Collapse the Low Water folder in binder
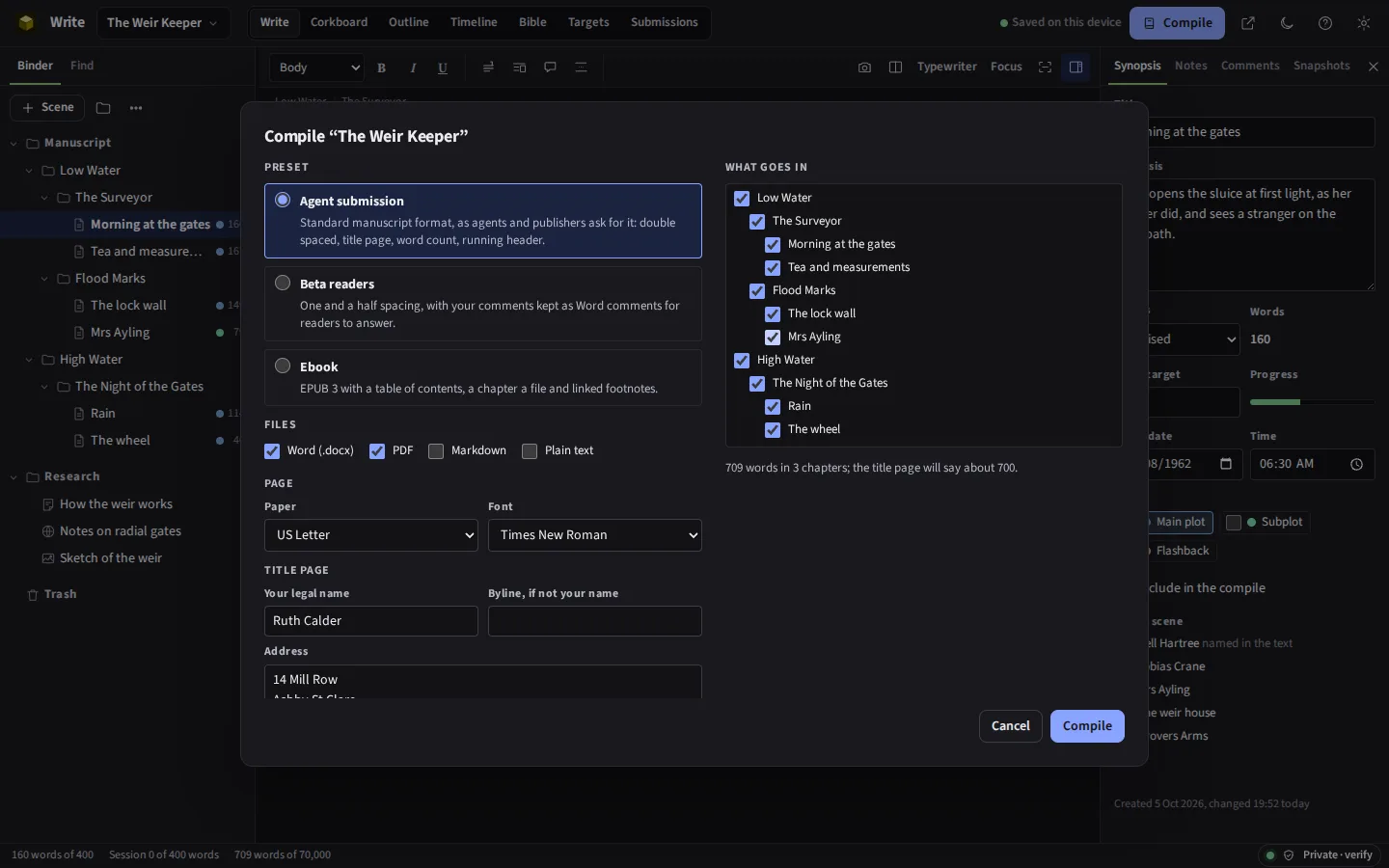Image resolution: width=1389 pixels, height=868 pixels. click(x=29, y=171)
